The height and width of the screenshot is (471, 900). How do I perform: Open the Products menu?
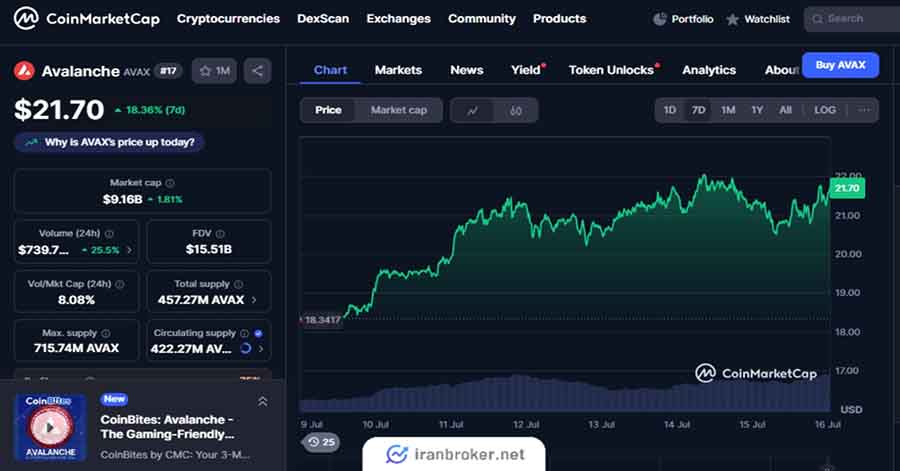[559, 18]
